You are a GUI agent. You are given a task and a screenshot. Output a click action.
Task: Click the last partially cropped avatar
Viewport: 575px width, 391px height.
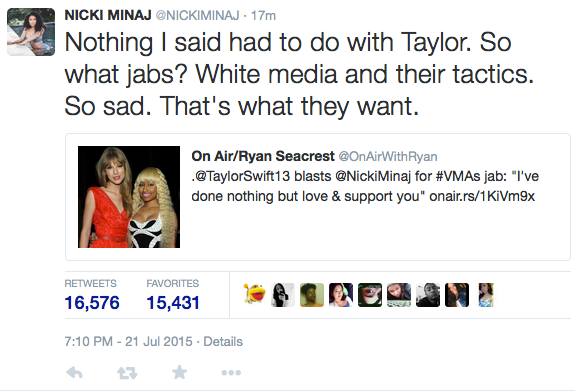click(486, 295)
